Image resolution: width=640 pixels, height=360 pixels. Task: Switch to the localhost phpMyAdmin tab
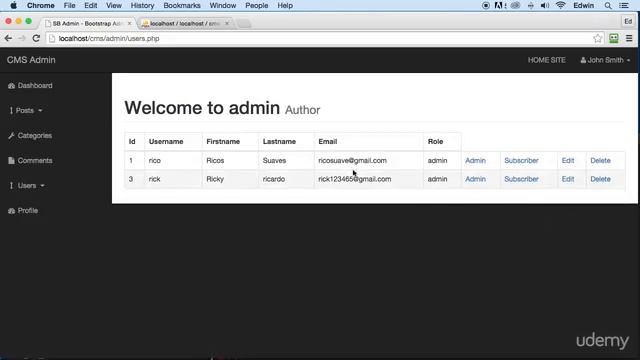point(184,24)
